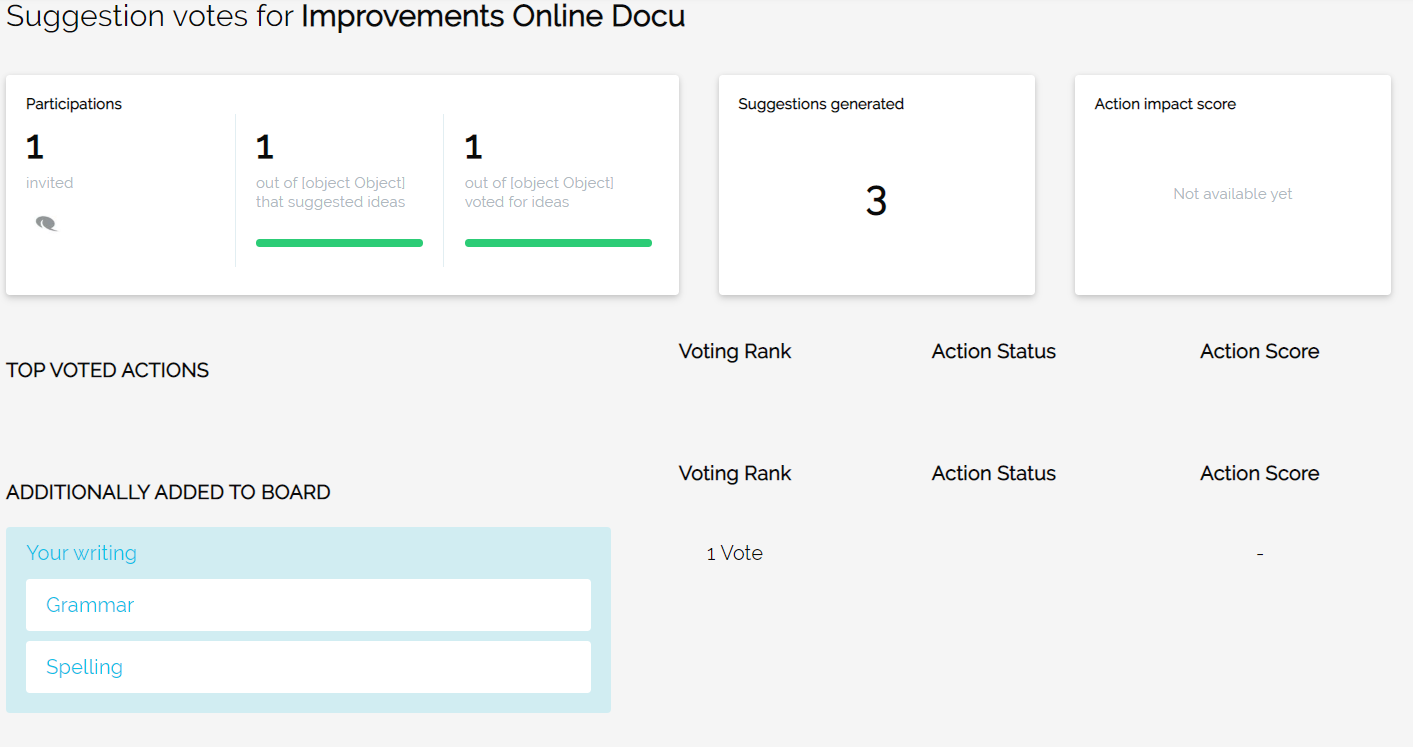
Task: Click the dash action score for Your writing
Action: pyautogui.click(x=1260, y=553)
